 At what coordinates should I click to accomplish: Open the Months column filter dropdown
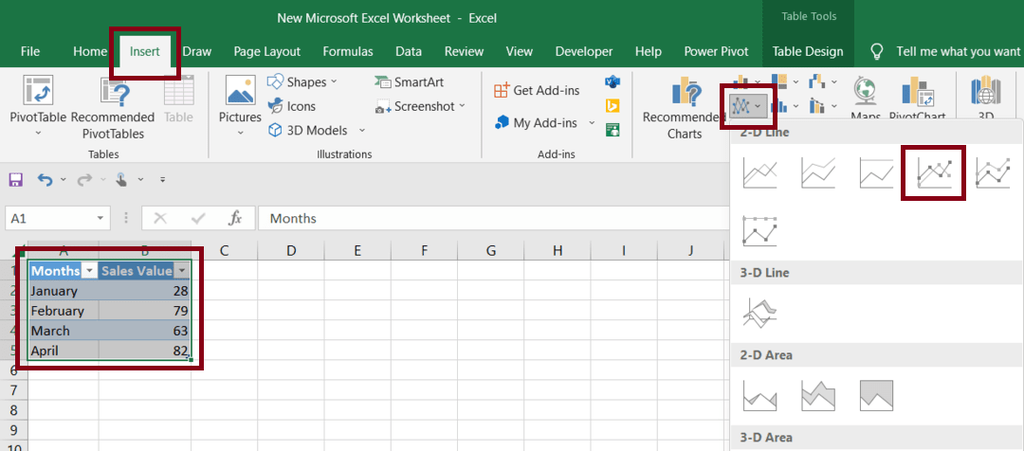click(x=88, y=271)
